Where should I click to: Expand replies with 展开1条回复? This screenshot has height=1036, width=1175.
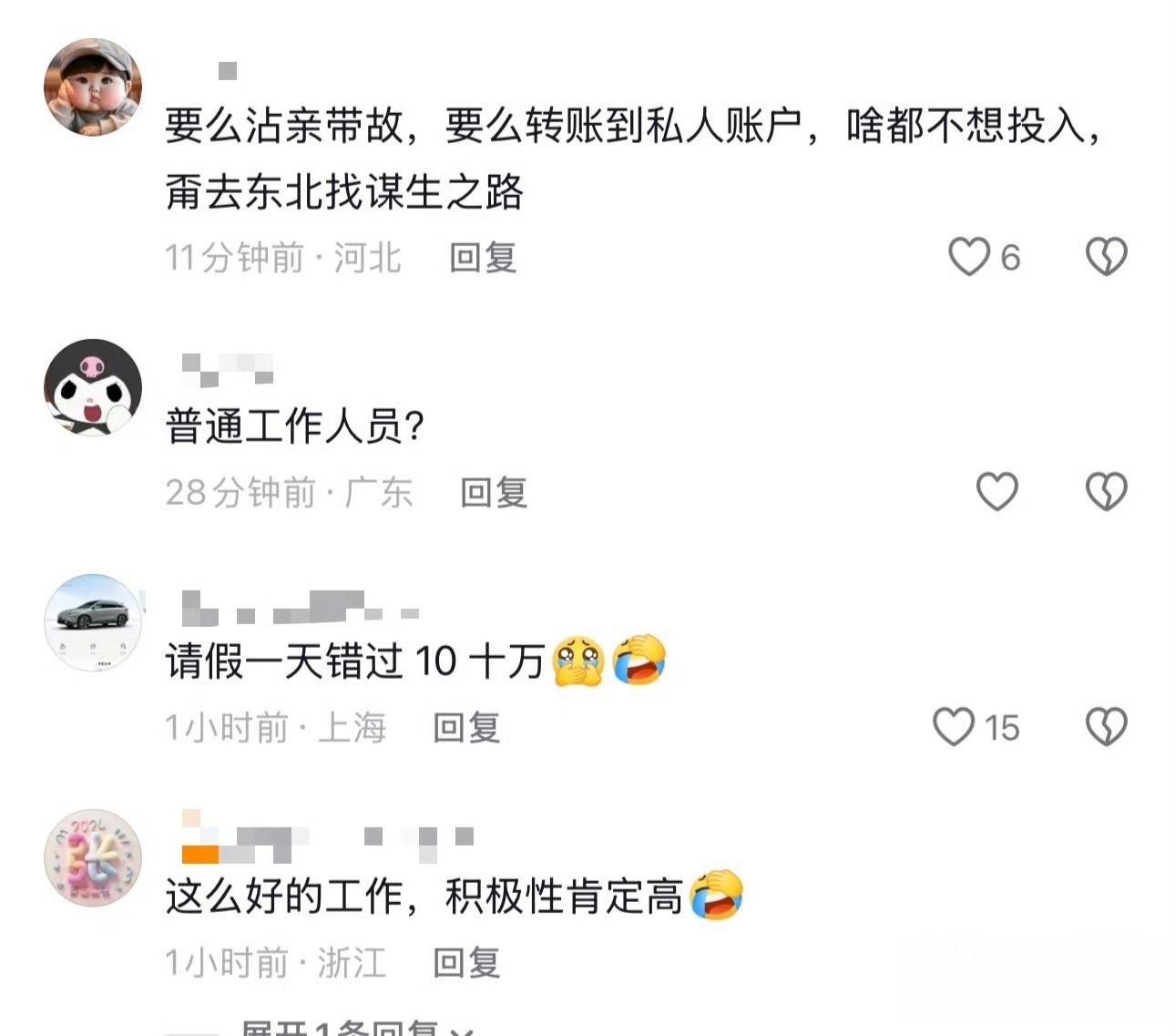[357, 1028]
